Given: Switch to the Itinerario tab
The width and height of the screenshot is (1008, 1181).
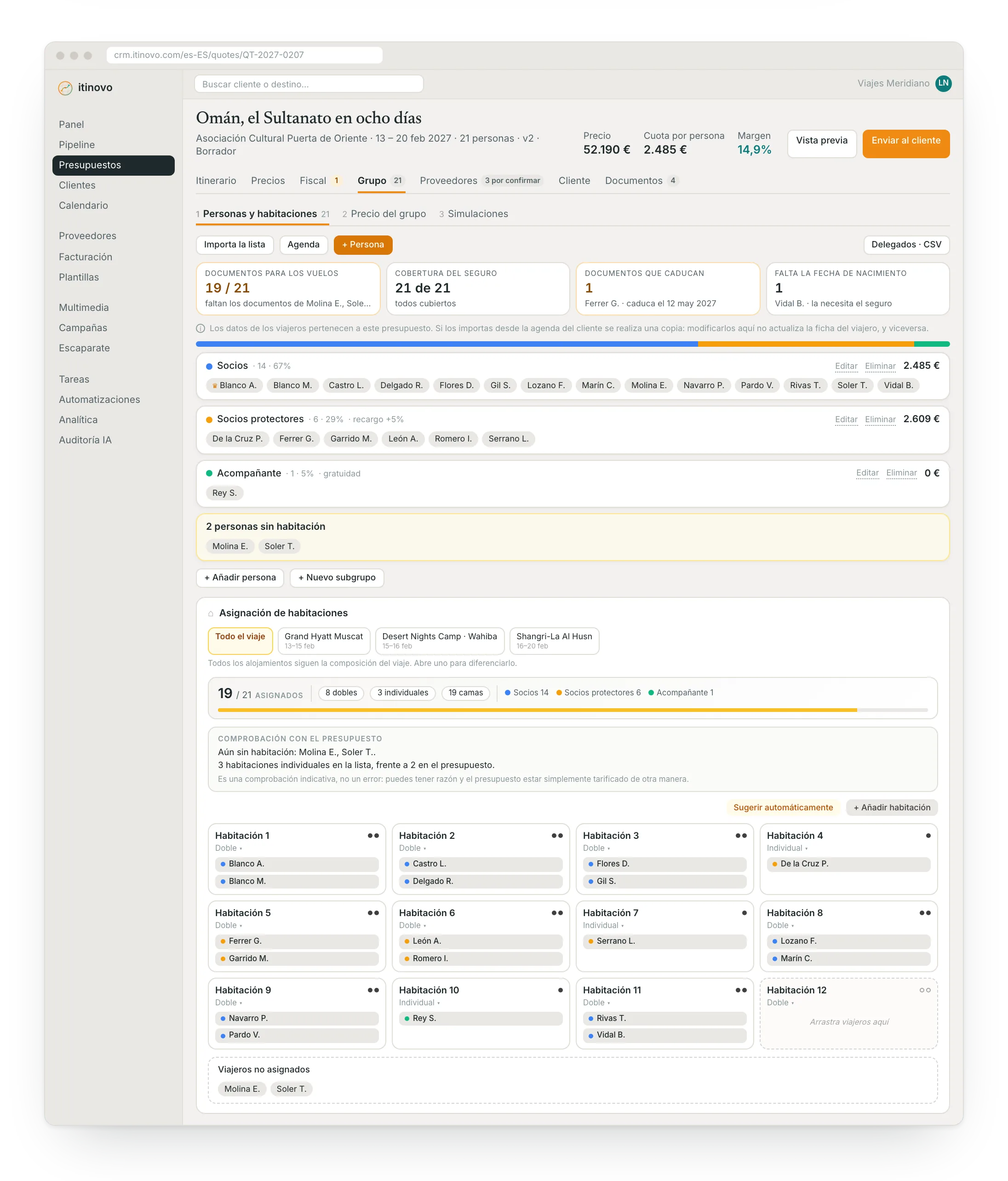Looking at the screenshot, I should [x=216, y=181].
